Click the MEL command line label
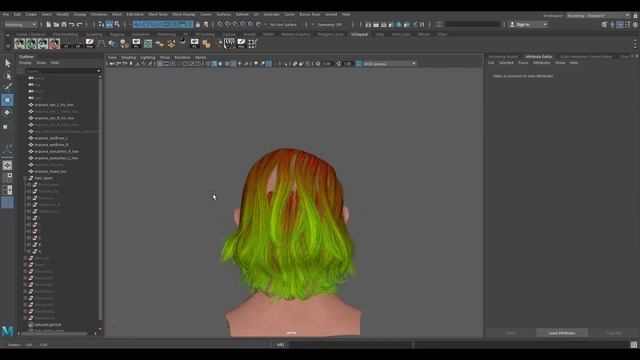The height and width of the screenshot is (360, 640). (x=281, y=345)
